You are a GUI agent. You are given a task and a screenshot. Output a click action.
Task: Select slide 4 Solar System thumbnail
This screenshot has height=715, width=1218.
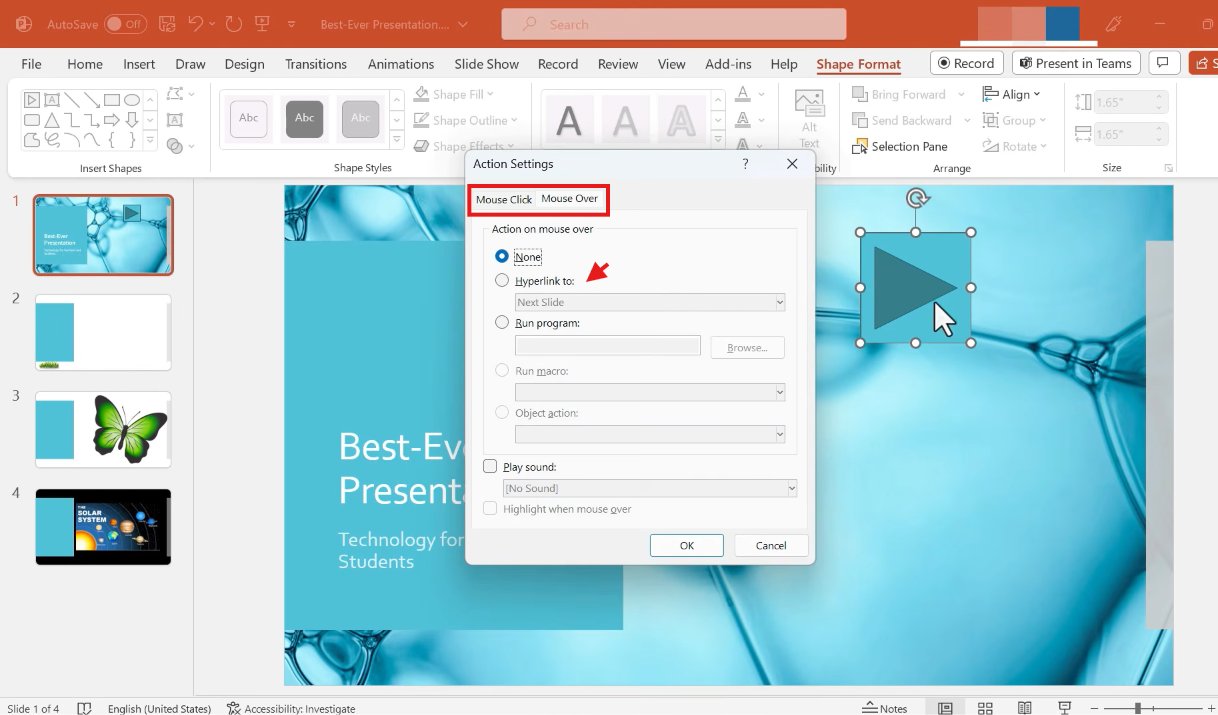click(x=103, y=527)
